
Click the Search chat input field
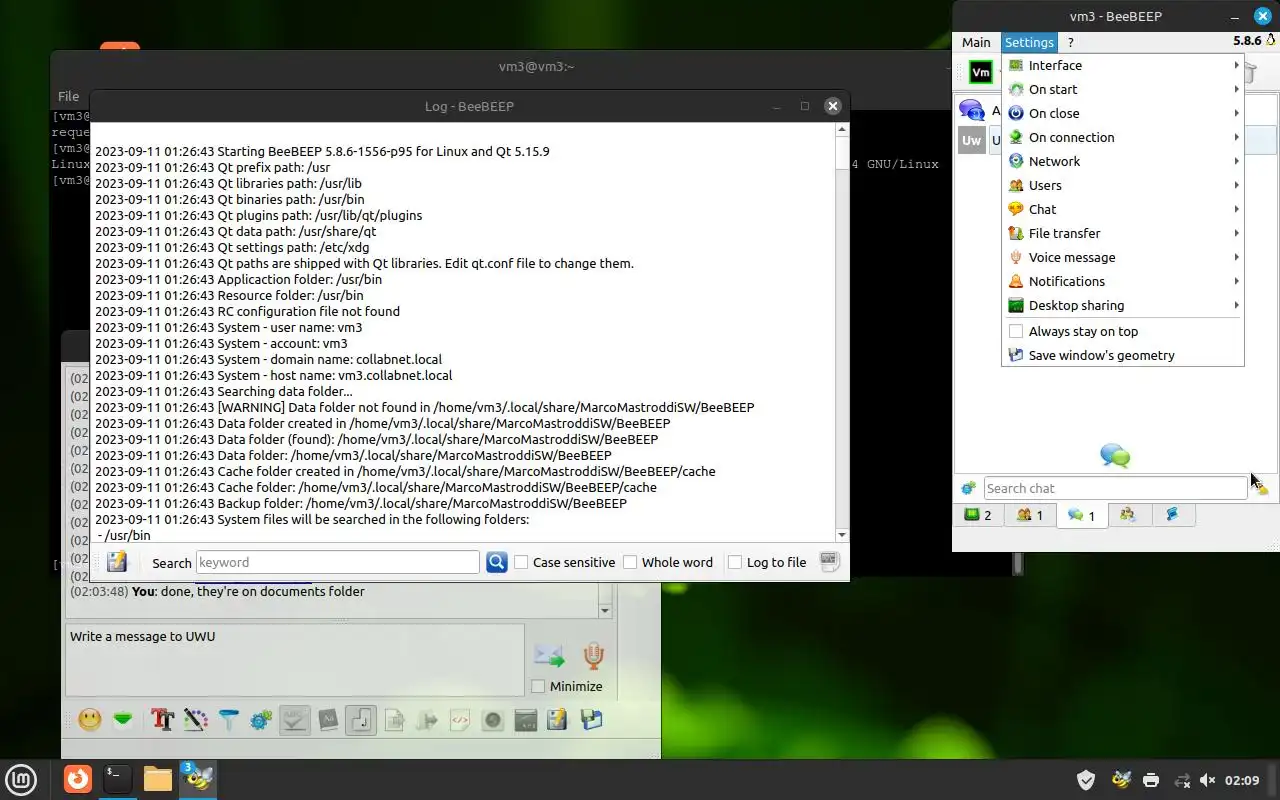point(1115,488)
